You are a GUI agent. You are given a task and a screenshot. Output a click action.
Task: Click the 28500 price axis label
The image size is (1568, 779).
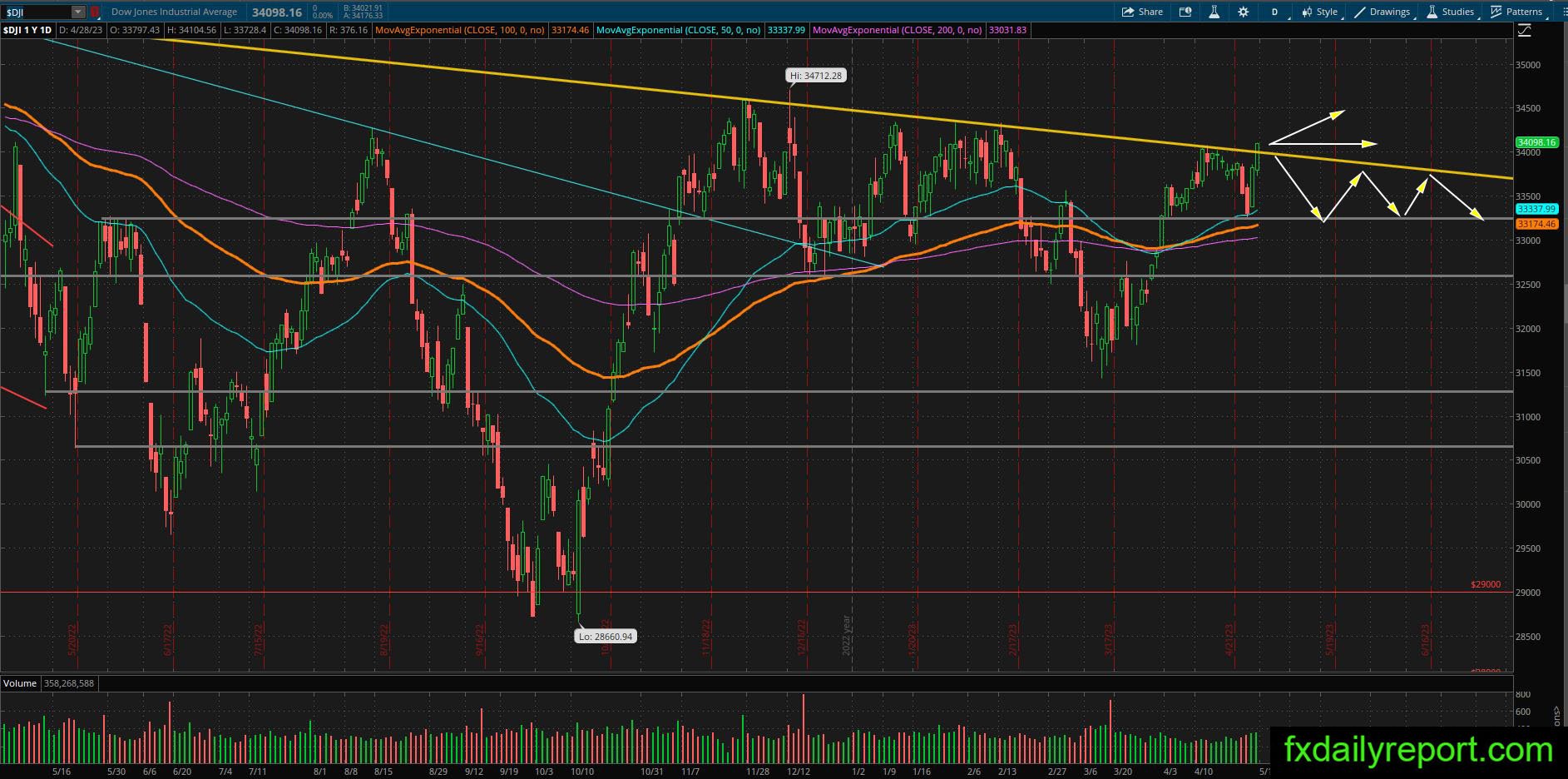(x=1528, y=637)
